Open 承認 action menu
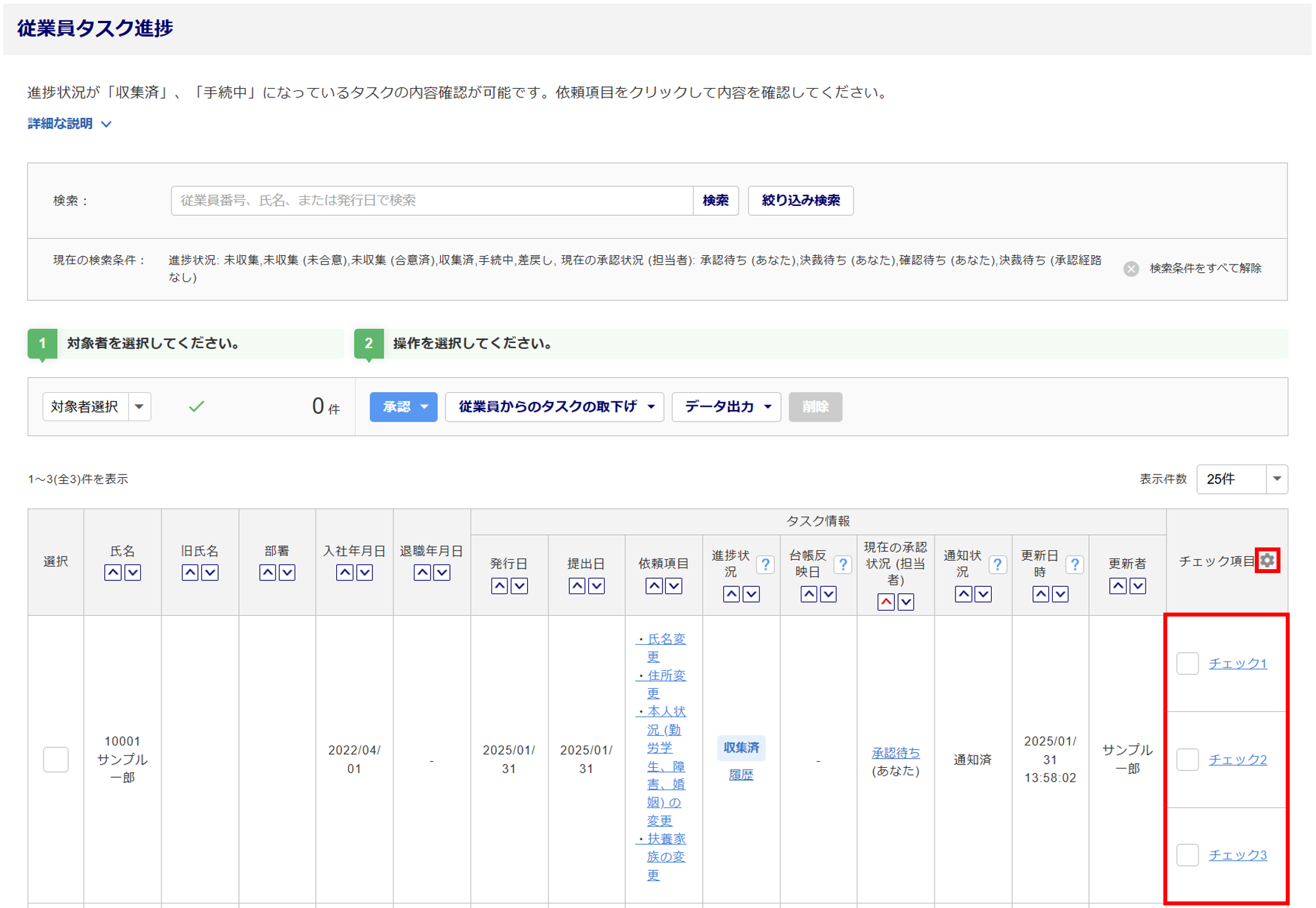The width and height of the screenshot is (1316, 908). (403, 407)
